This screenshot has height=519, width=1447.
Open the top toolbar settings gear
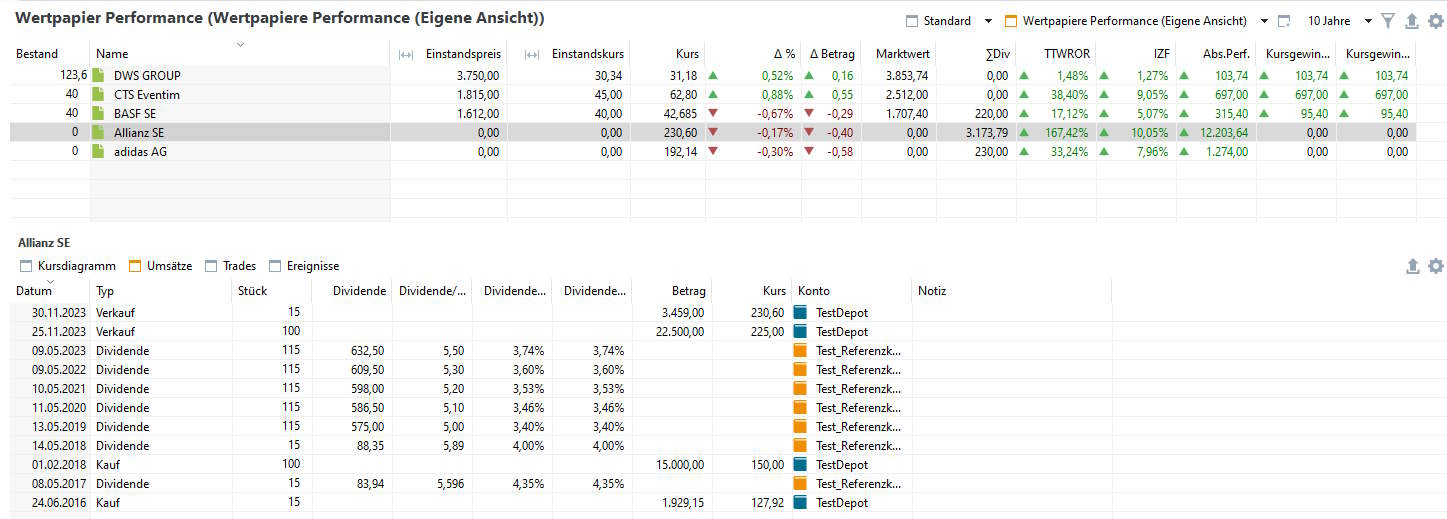(1436, 21)
